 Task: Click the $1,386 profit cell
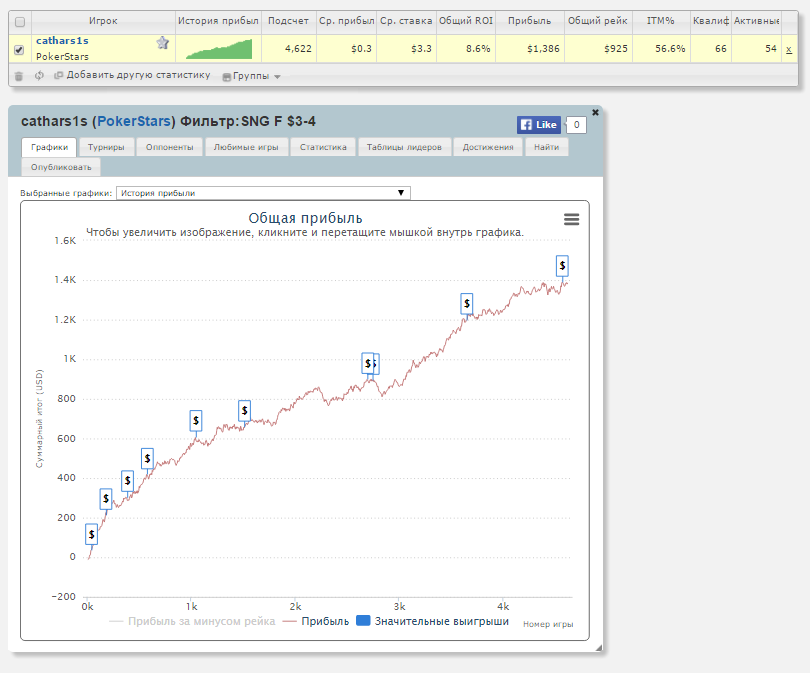[529, 49]
